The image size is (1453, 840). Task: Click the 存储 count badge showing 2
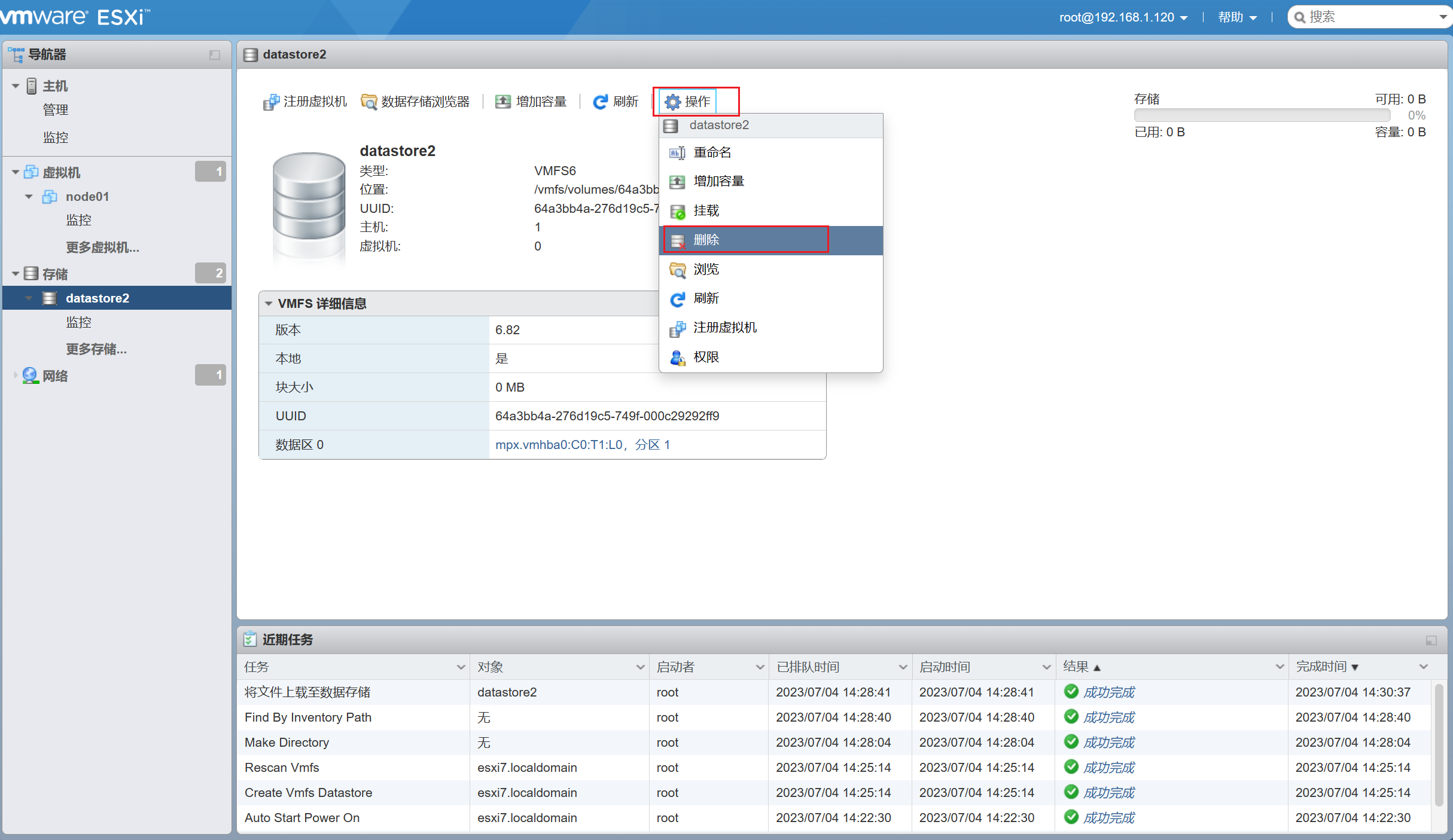coord(211,273)
